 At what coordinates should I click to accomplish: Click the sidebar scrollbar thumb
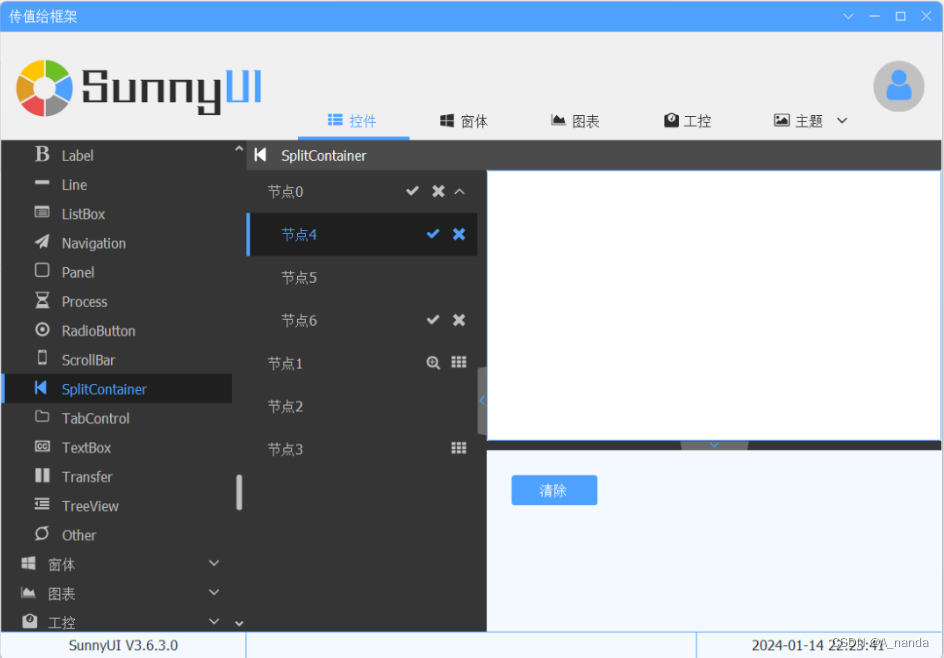coord(239,492)
